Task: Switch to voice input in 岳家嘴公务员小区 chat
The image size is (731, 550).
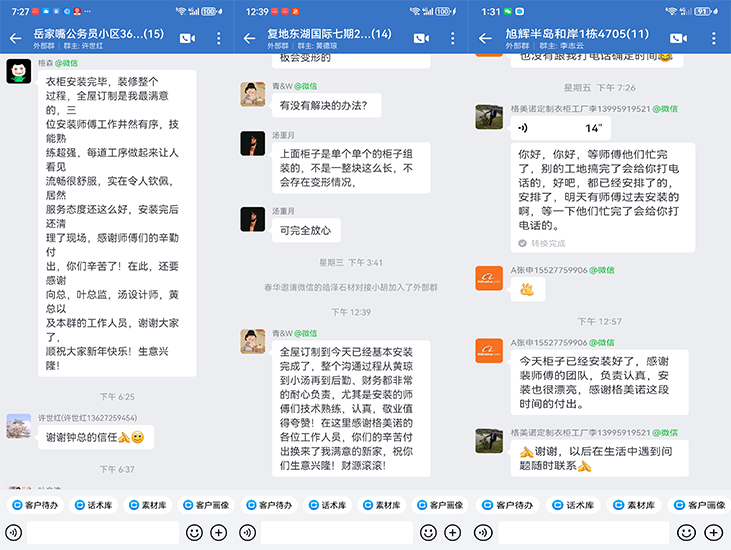Action: tap(14, 532)
